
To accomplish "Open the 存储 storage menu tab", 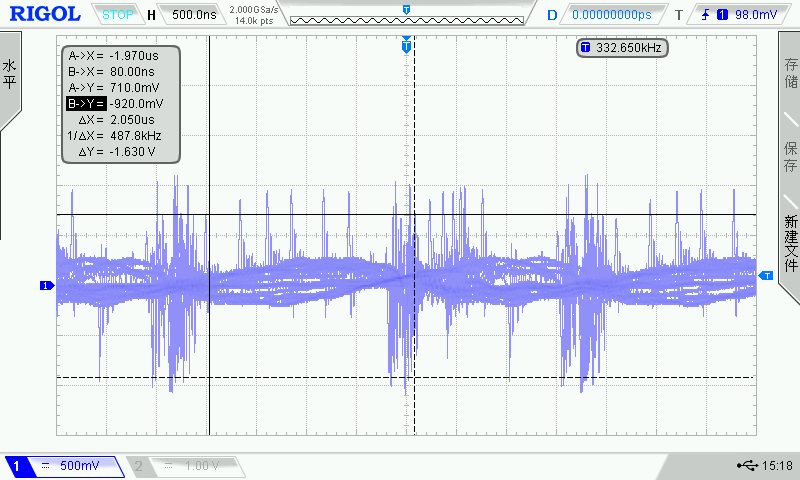I will tap(790, 73).
